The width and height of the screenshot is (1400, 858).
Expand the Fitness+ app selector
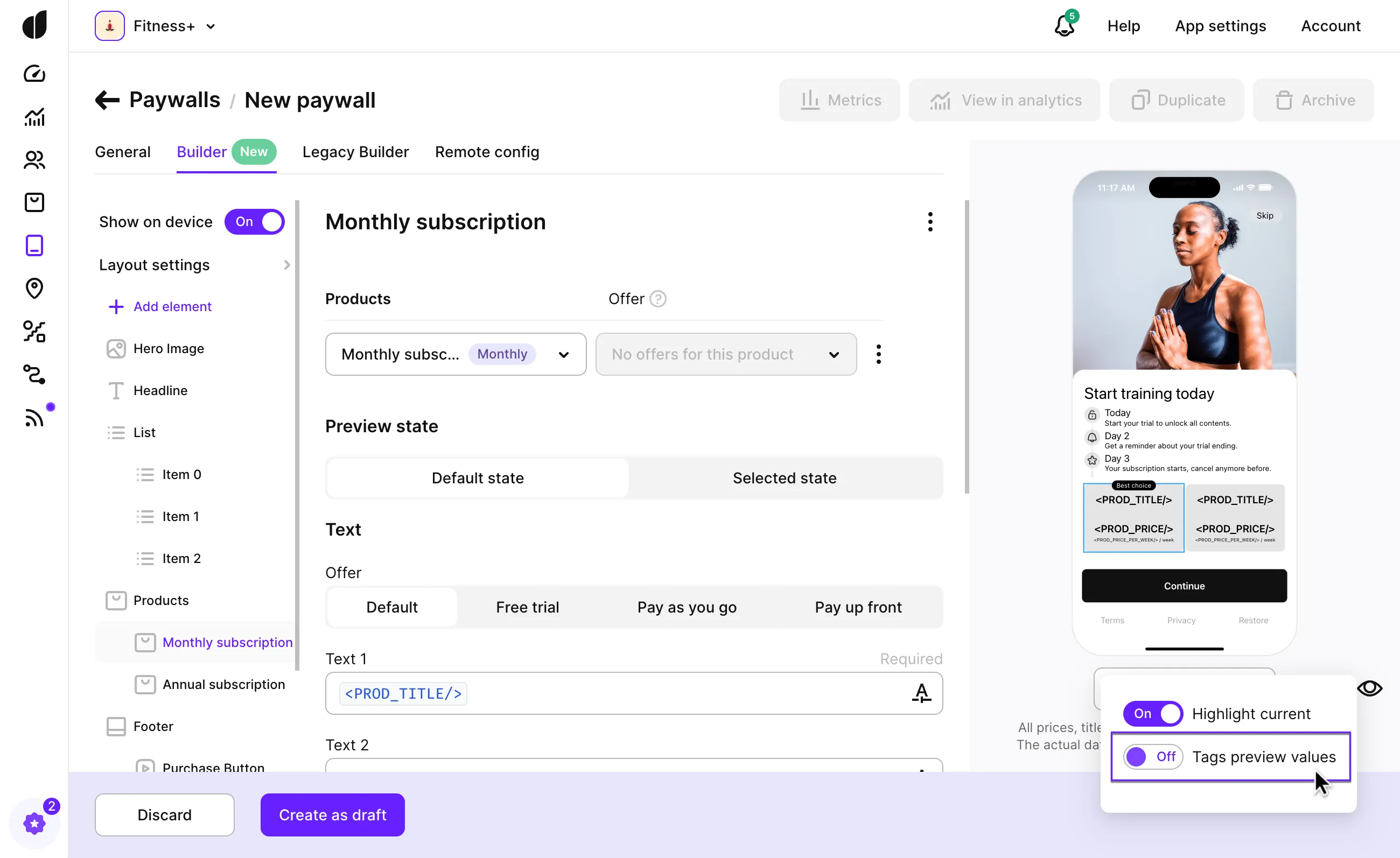pos(164,26)
